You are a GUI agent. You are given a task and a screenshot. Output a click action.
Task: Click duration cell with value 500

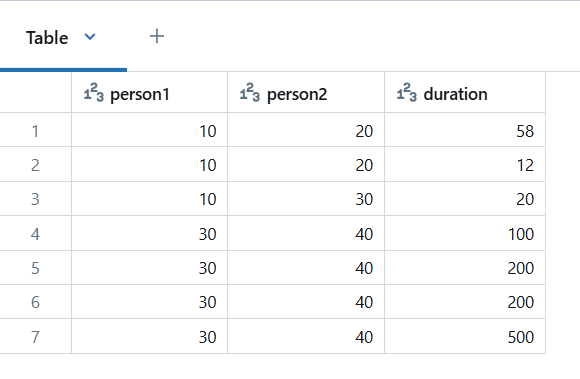coord(465,337)
